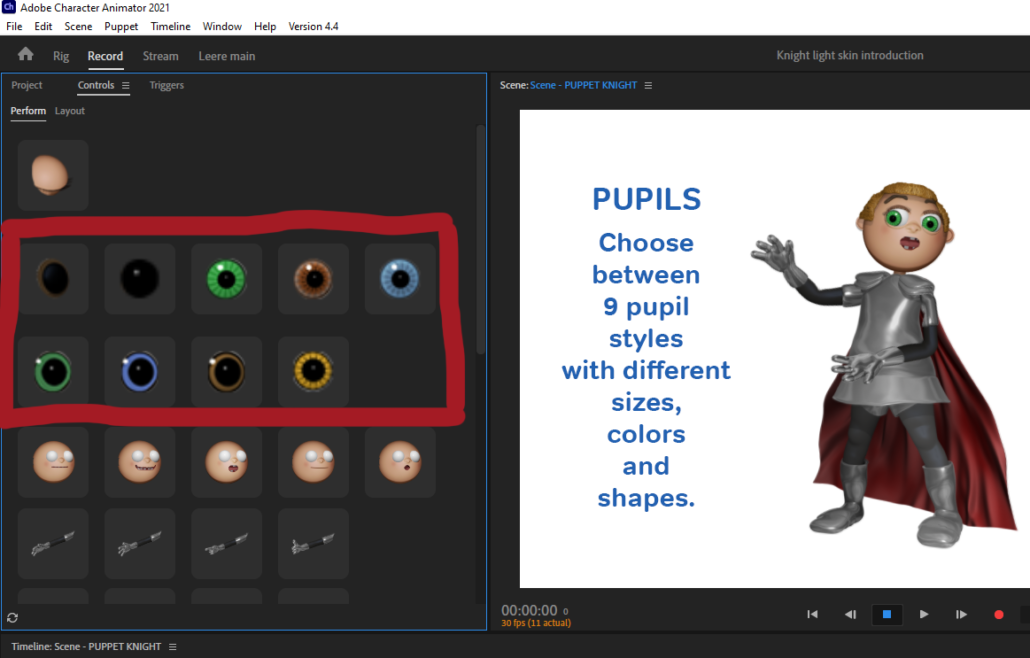Trigger the second sword arm pose
This screenshot has width=1030, height=658.
(x=140, y=544)
